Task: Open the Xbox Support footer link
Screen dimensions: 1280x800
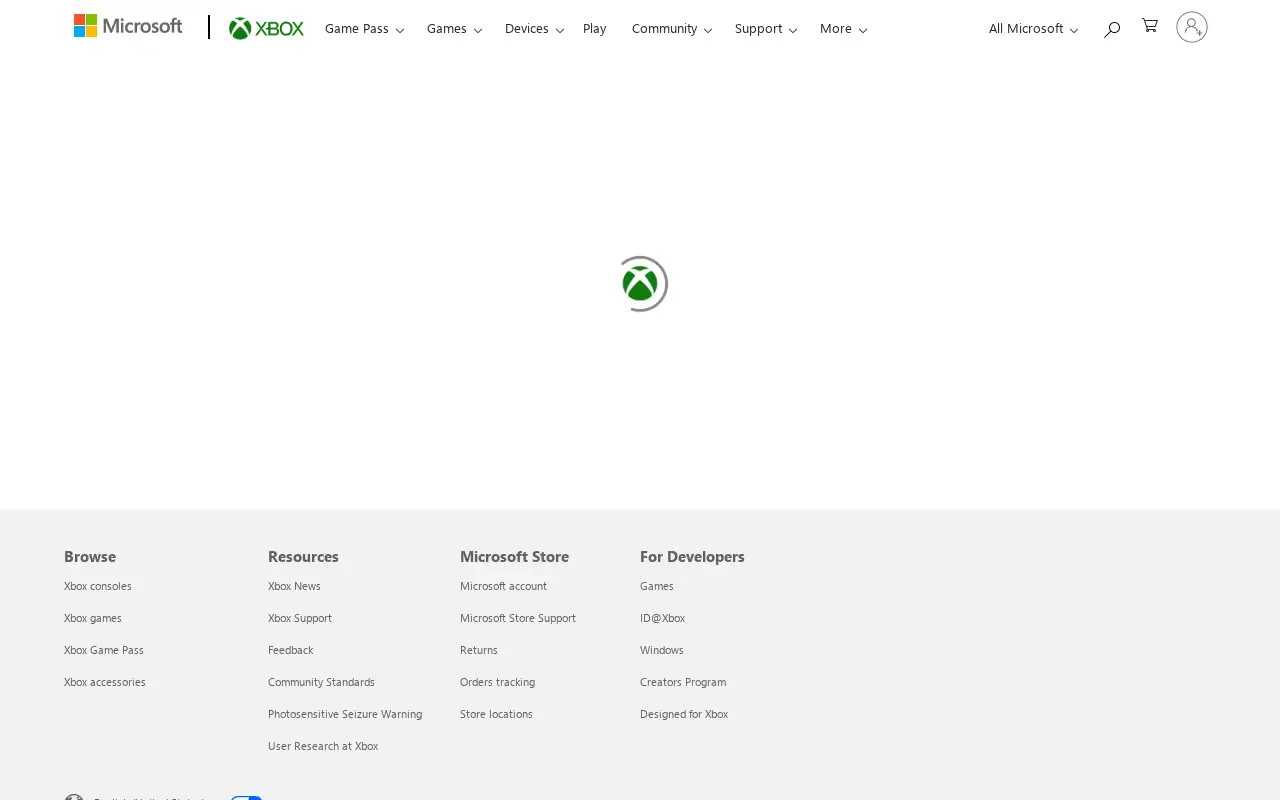Action: pyautogui.click(x=300, y=618)
